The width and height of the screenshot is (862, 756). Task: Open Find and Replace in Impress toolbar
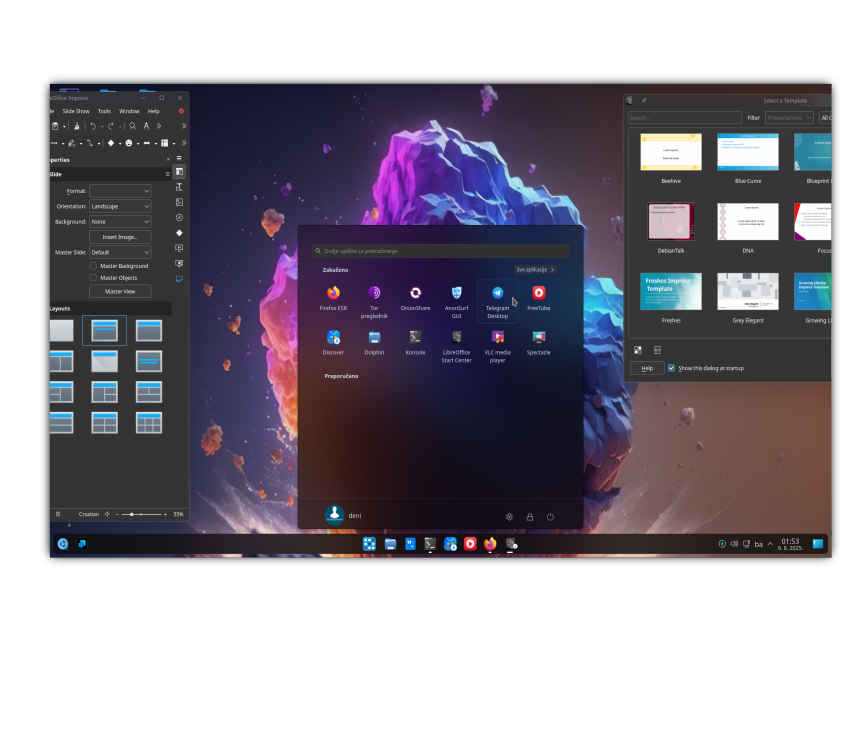click(132, 126)
